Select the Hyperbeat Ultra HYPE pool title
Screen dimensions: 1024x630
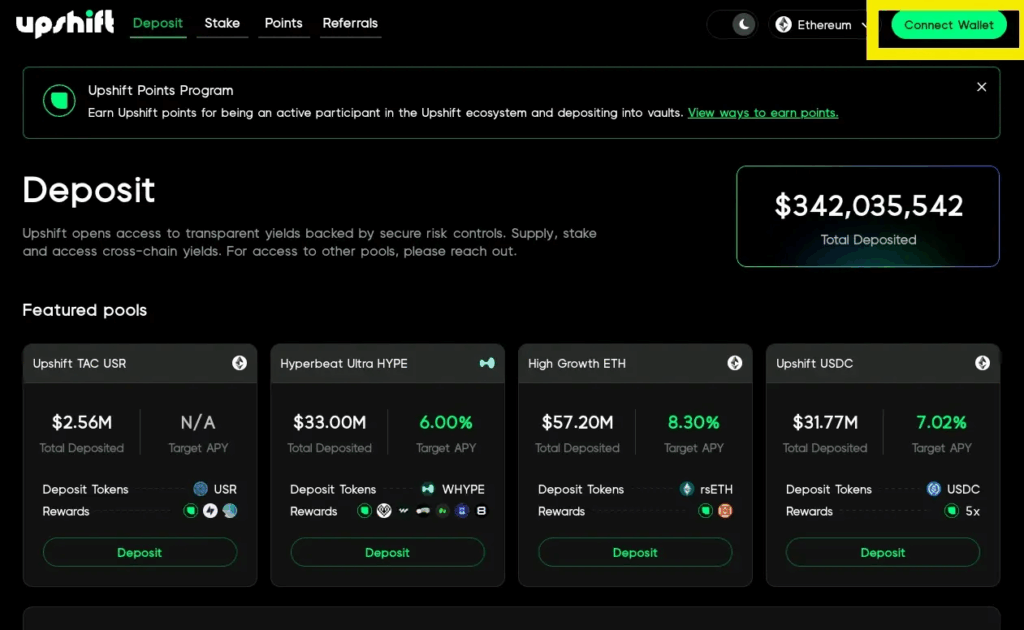pos(344,364)
